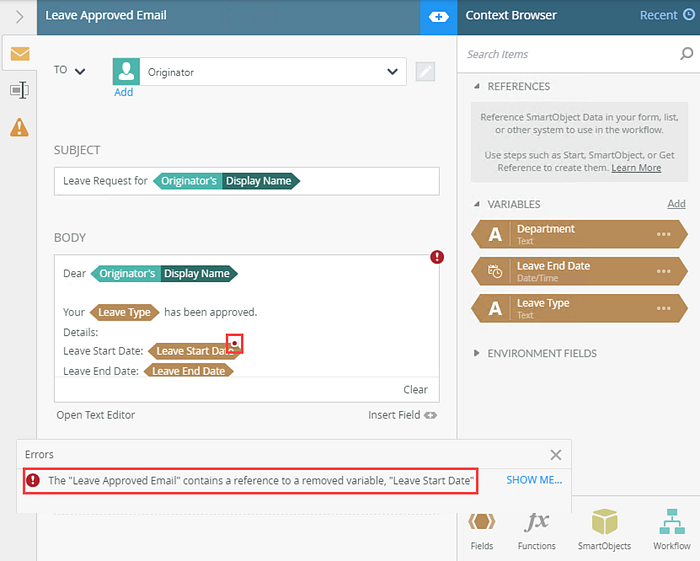Click SHOW ME link in Errors
Image resolution: width=700 pixels, height=561 pixels.
(534, 480)
